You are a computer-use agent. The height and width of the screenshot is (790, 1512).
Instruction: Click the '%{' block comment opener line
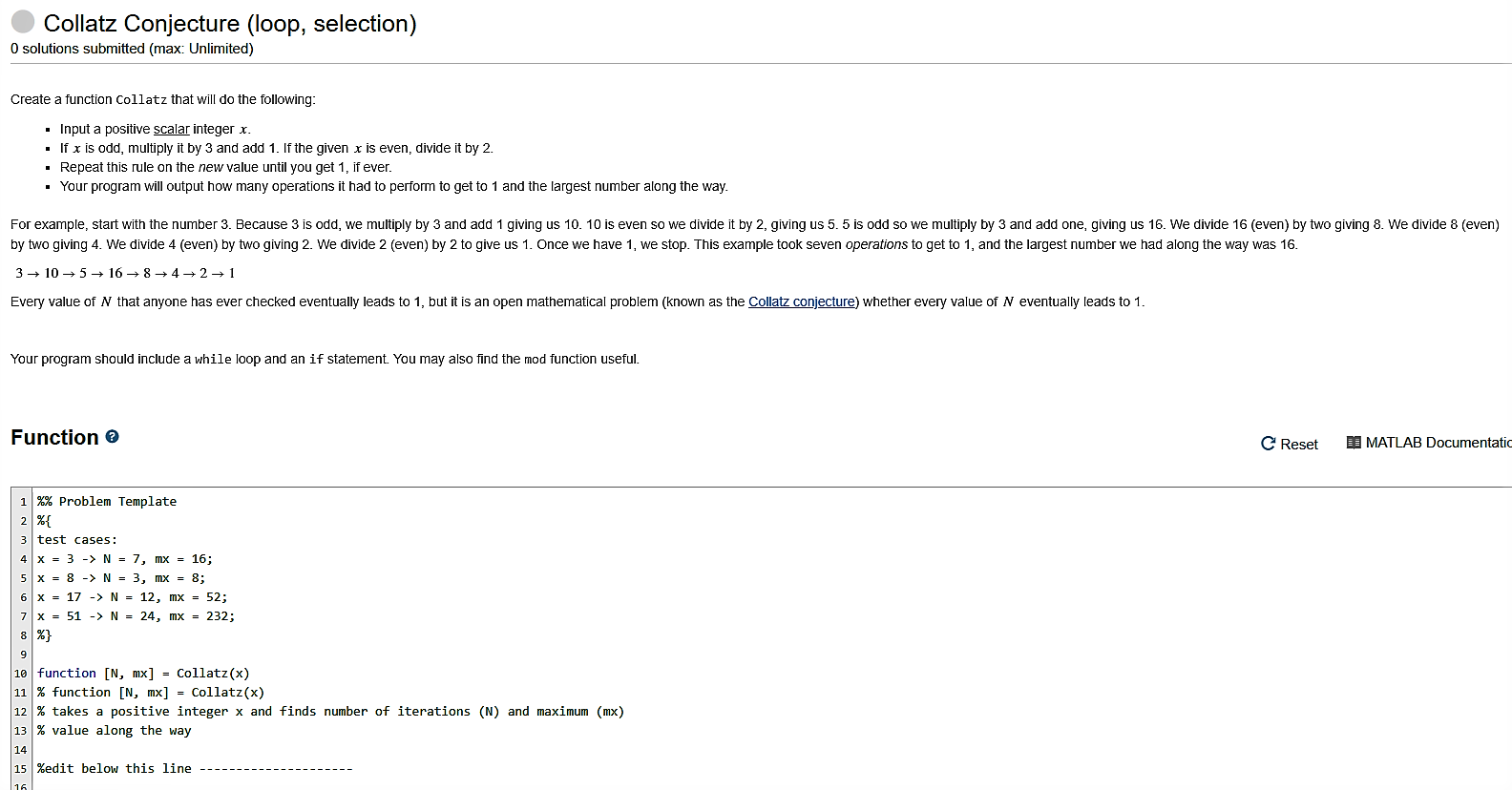[x=44, y=521]
